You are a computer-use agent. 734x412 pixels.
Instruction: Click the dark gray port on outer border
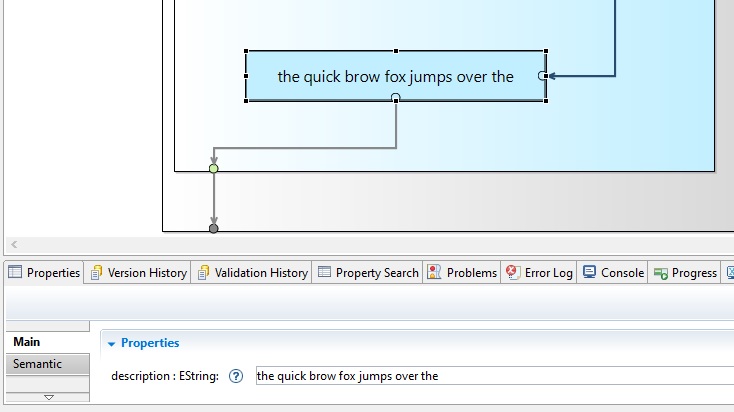click(x=213, y=228)
